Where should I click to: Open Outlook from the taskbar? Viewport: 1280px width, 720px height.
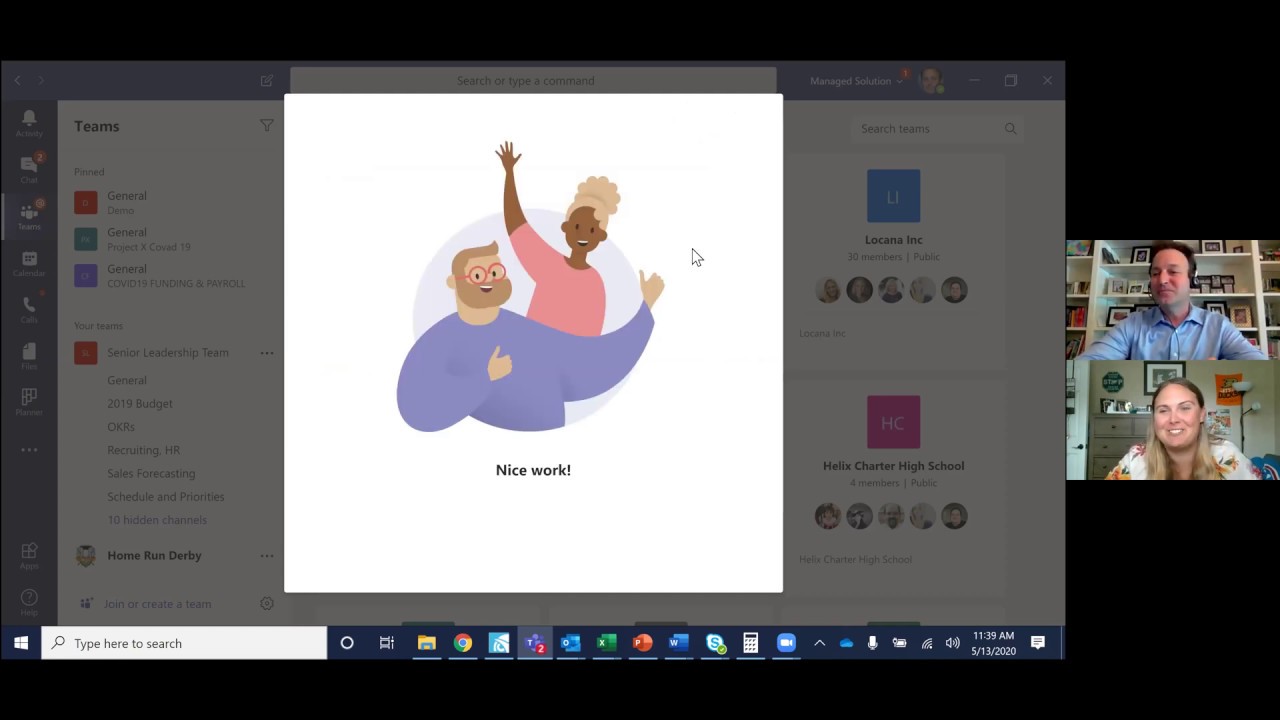coord(571,643)
